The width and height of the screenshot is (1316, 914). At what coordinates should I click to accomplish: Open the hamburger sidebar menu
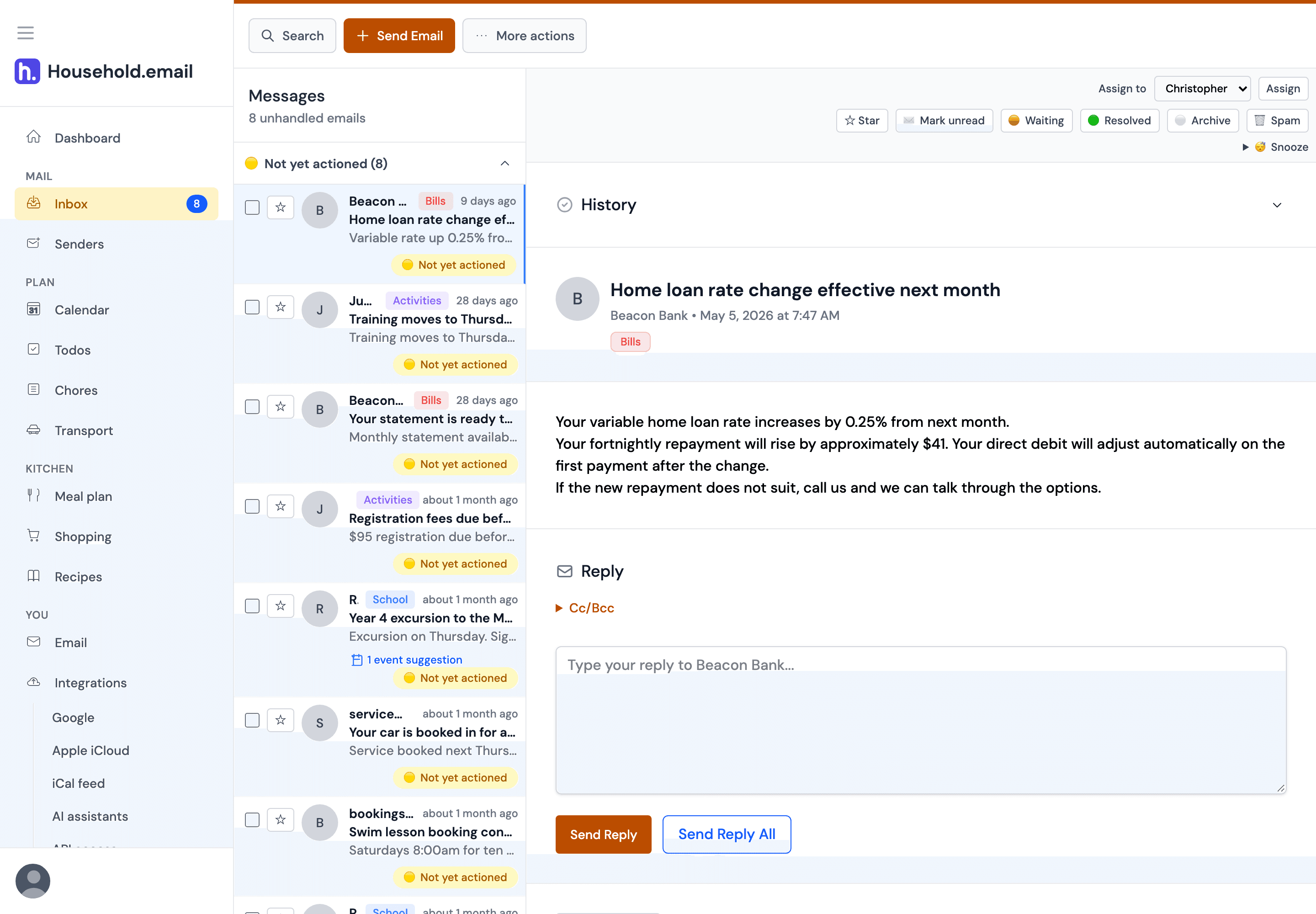pos(25,32)
